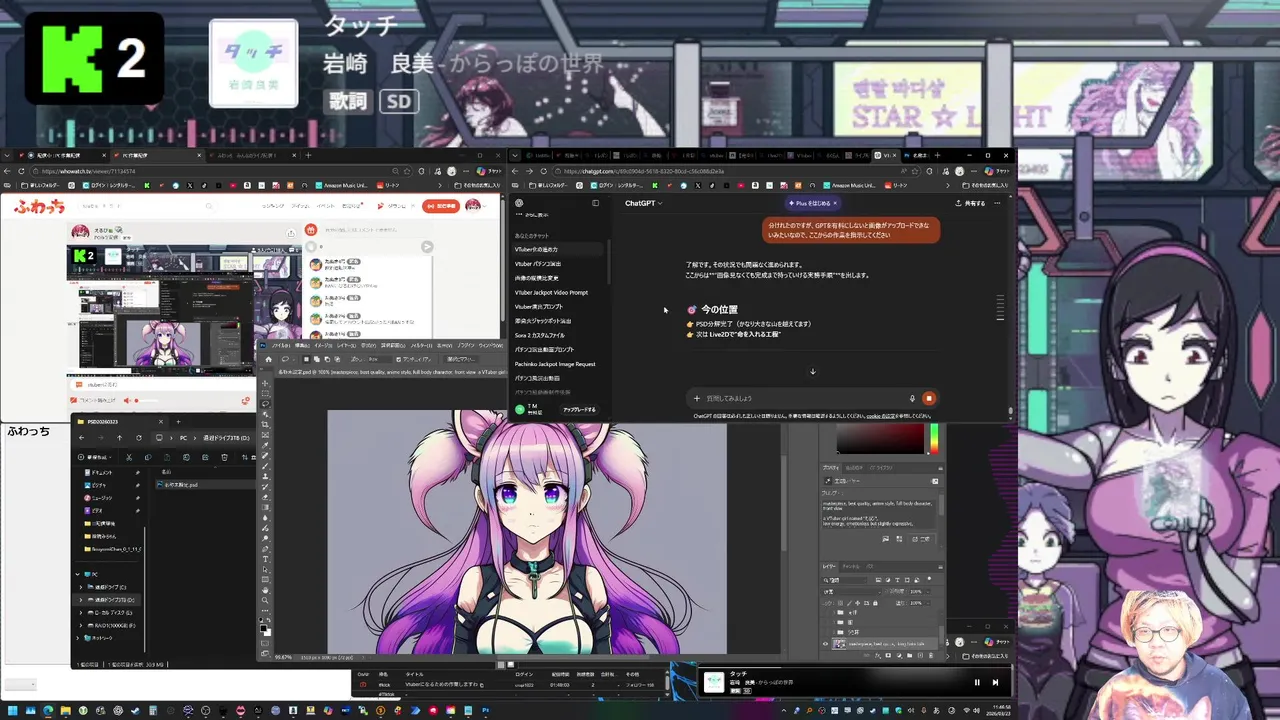1280x720 pixels.
Task: Click the gift icon in ふわっち comment area
Action: point(311,229)
